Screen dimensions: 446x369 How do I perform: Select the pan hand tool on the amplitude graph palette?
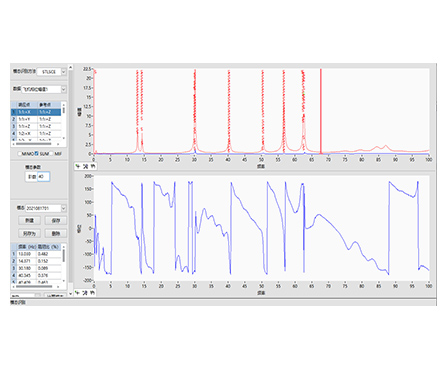pos(93,166)
